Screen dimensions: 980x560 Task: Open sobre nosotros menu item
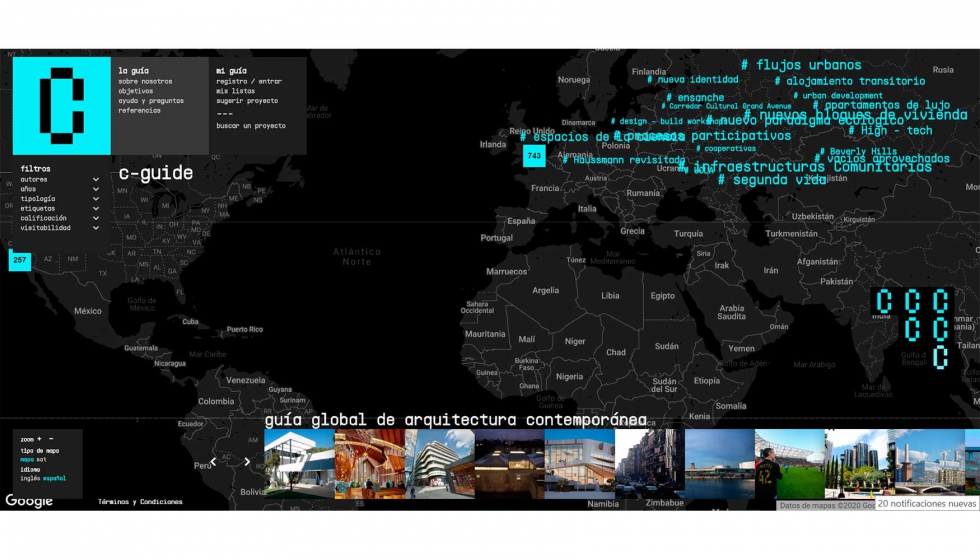coord(145,81)
